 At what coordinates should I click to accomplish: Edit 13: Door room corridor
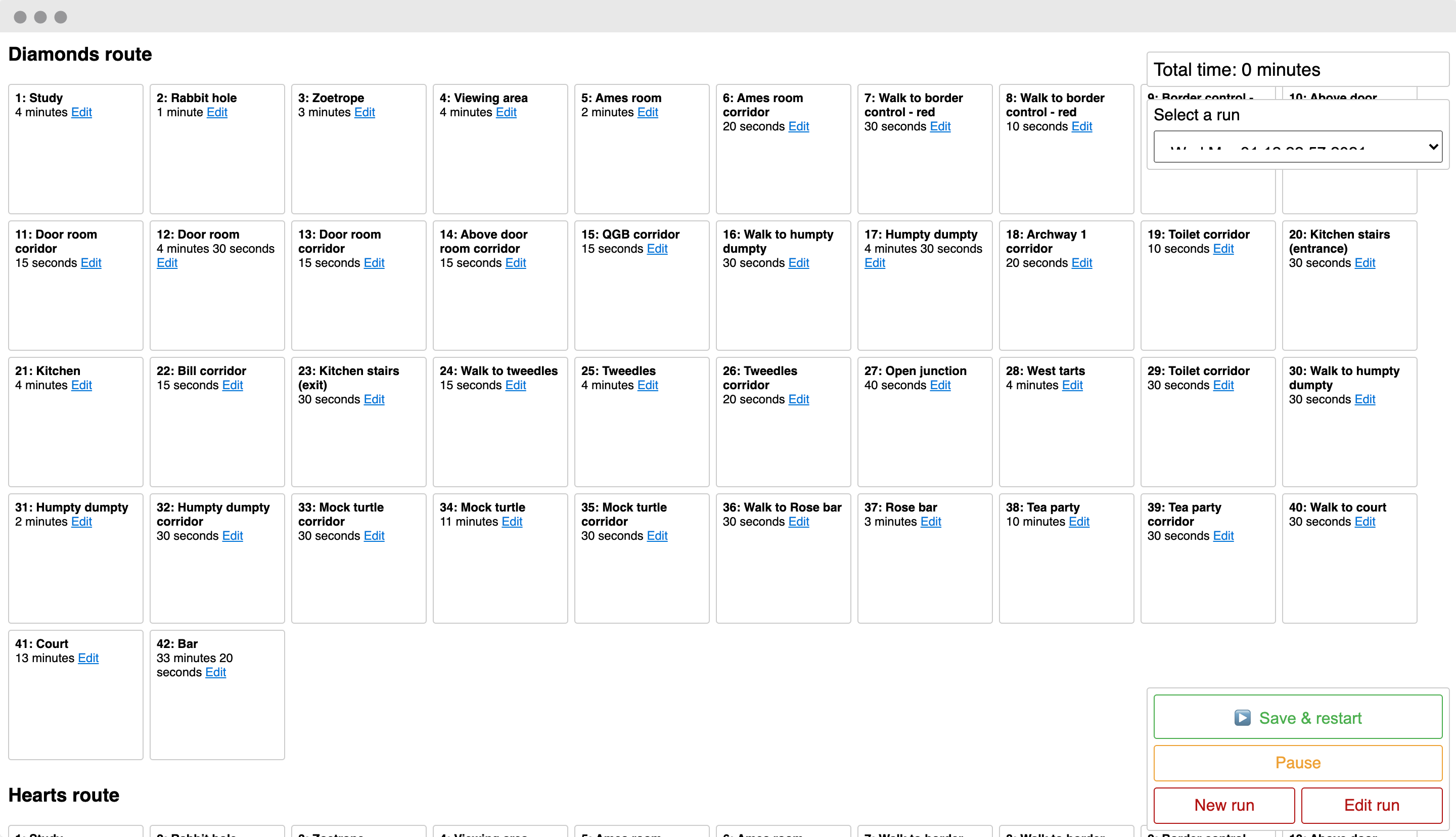tap(374, 263)
